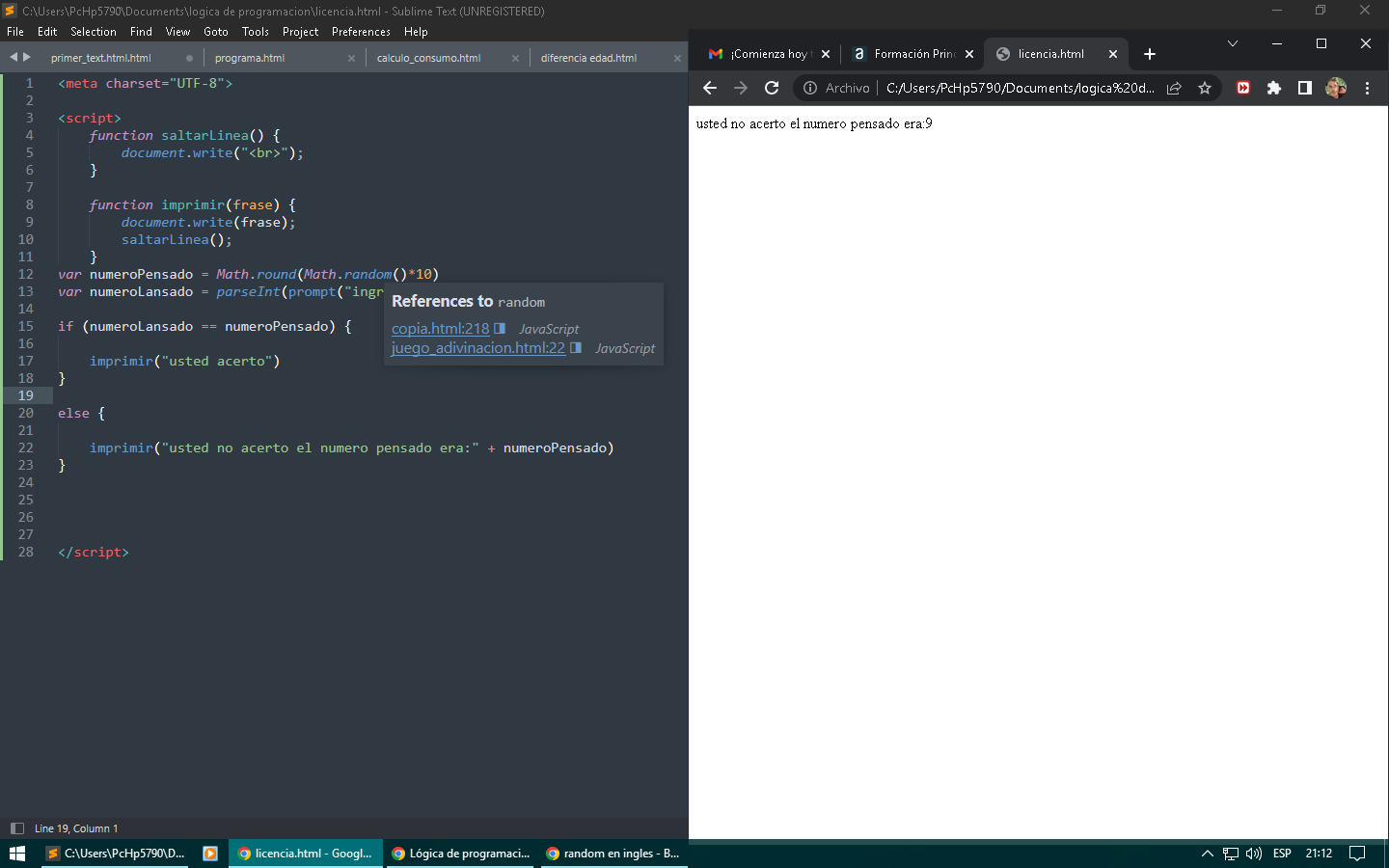Close the Formación Chrome tab

(969, 54)
